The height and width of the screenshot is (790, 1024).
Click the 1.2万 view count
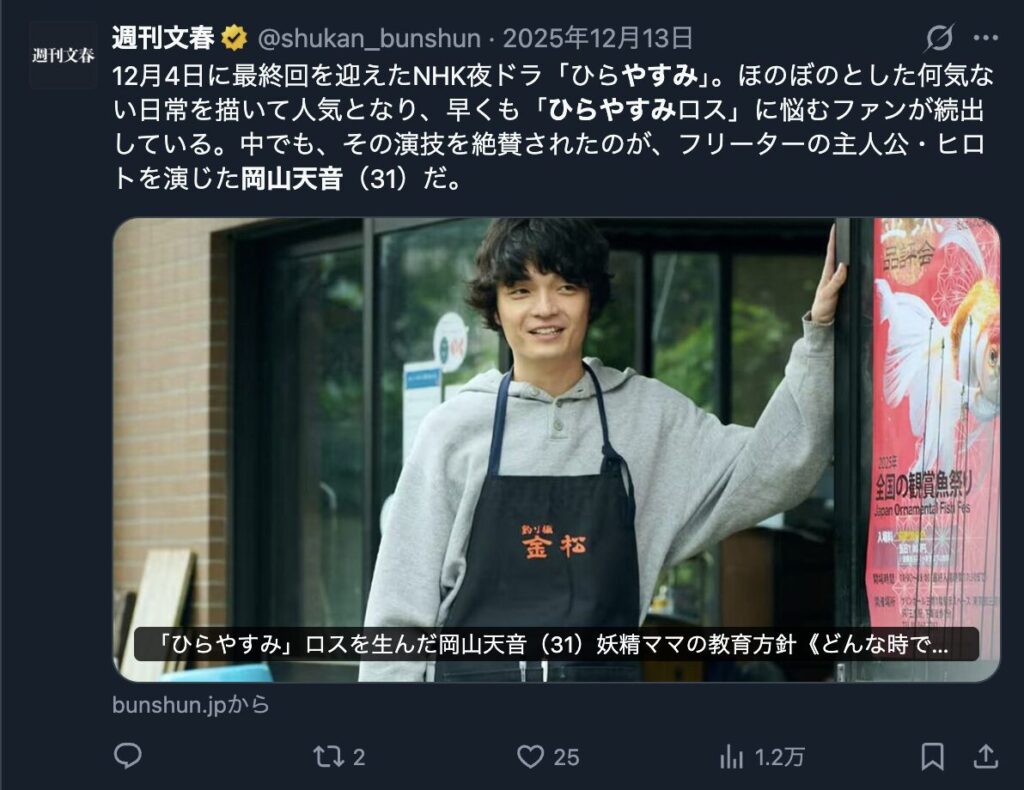point(779,757)
